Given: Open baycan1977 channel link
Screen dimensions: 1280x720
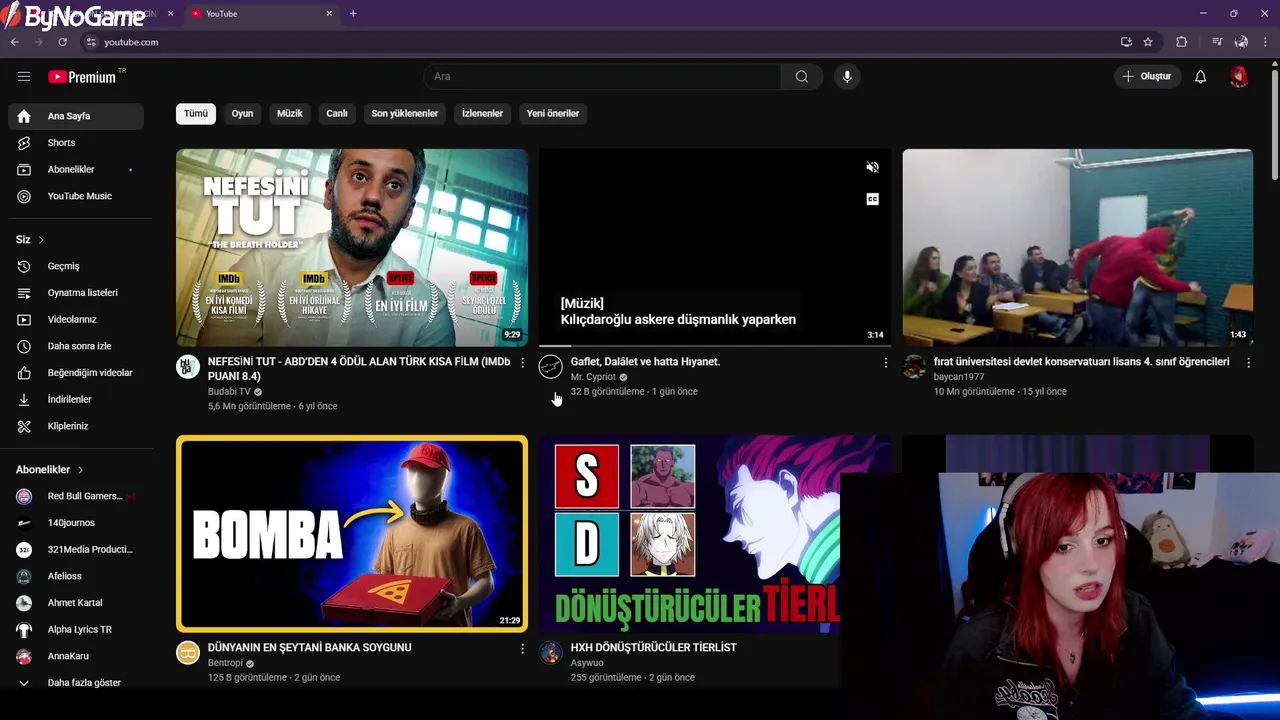Looking at the screenshot, I should 959,377.
